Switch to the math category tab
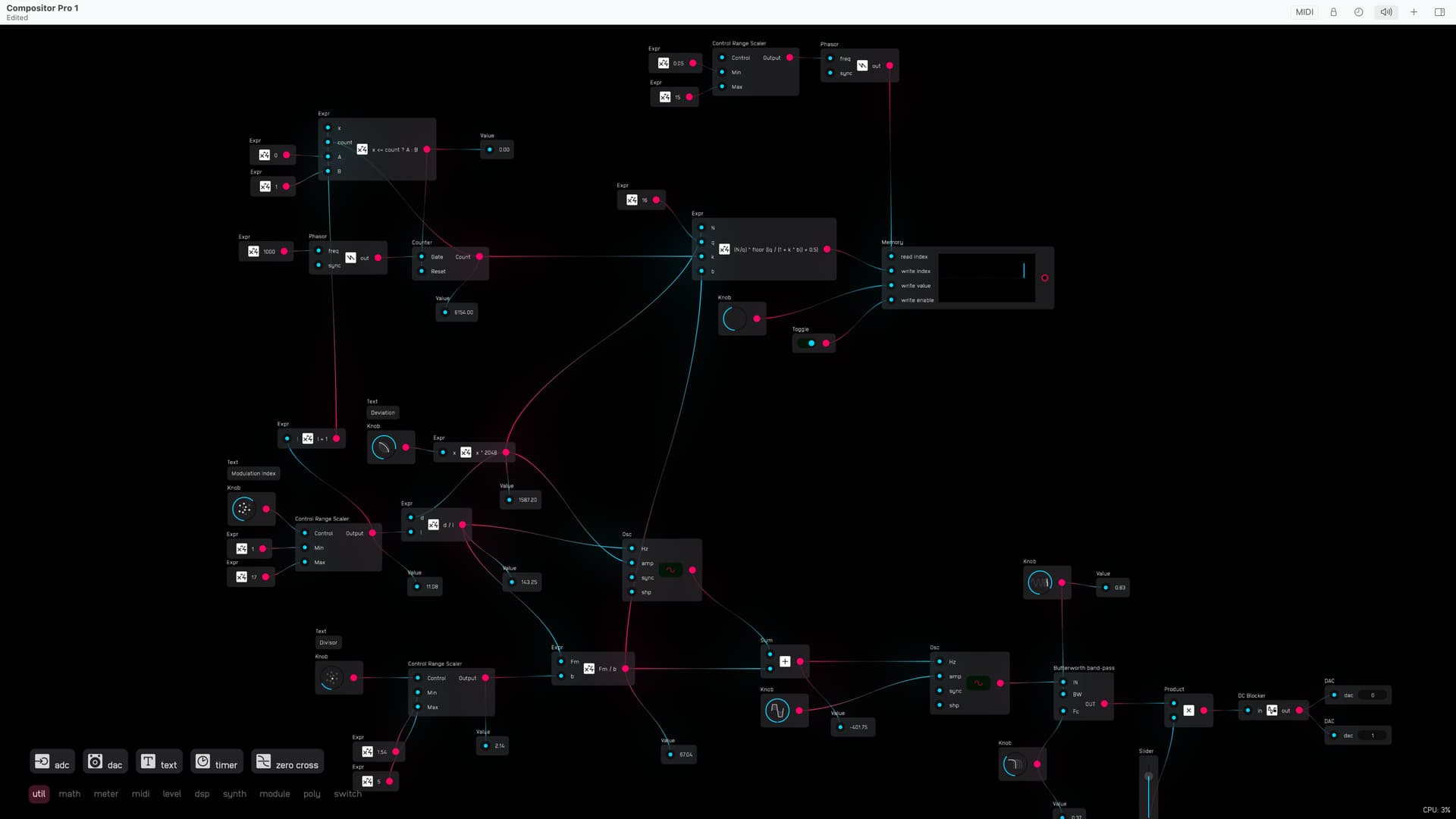This screenshot has height=819, width=1456. [x=69, y=794]
